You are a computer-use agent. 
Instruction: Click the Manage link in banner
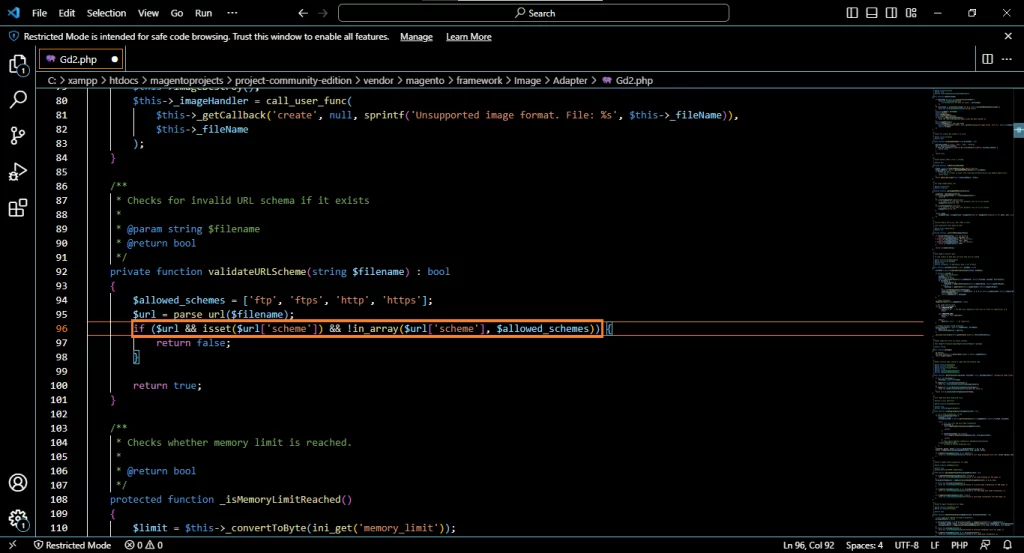tap(416, 37)
